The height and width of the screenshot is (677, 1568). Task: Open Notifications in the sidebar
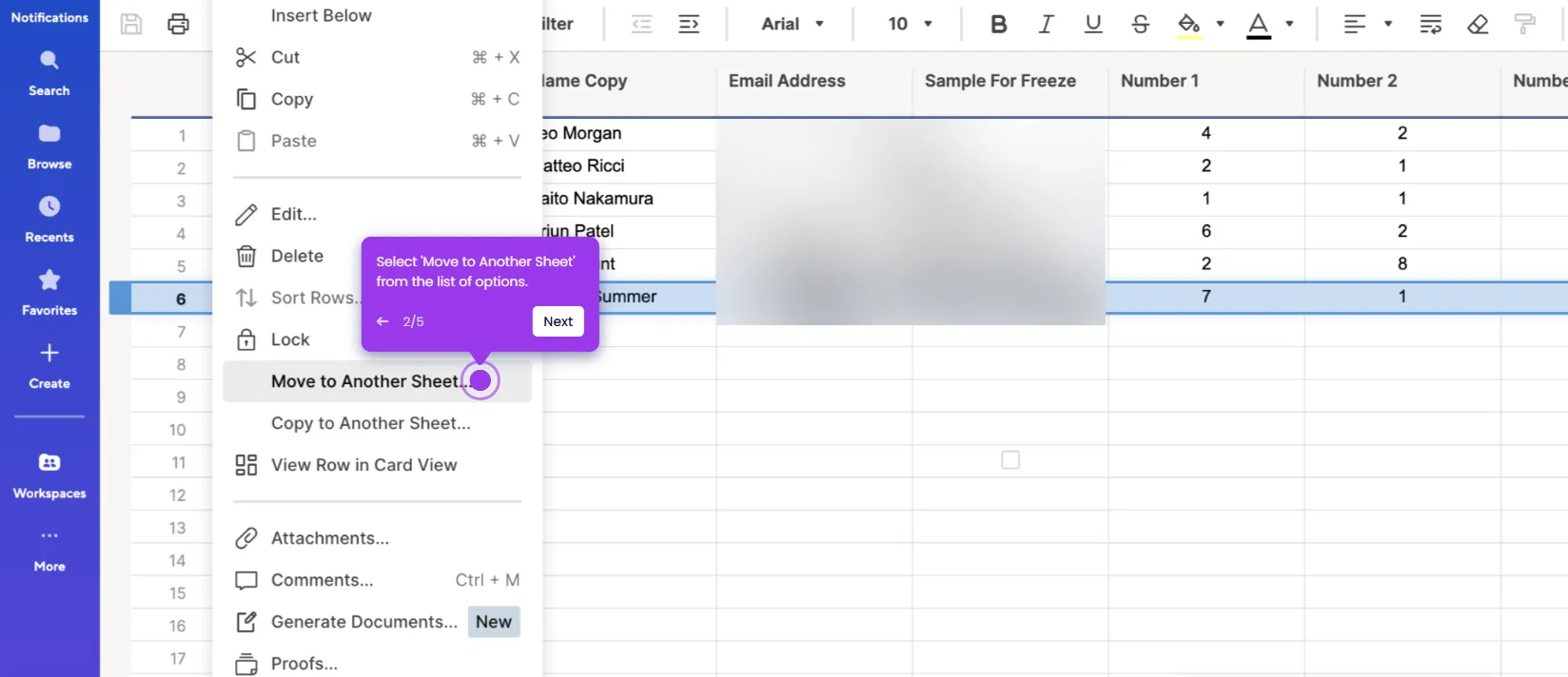pyautogui.click(x=49, y=17)
